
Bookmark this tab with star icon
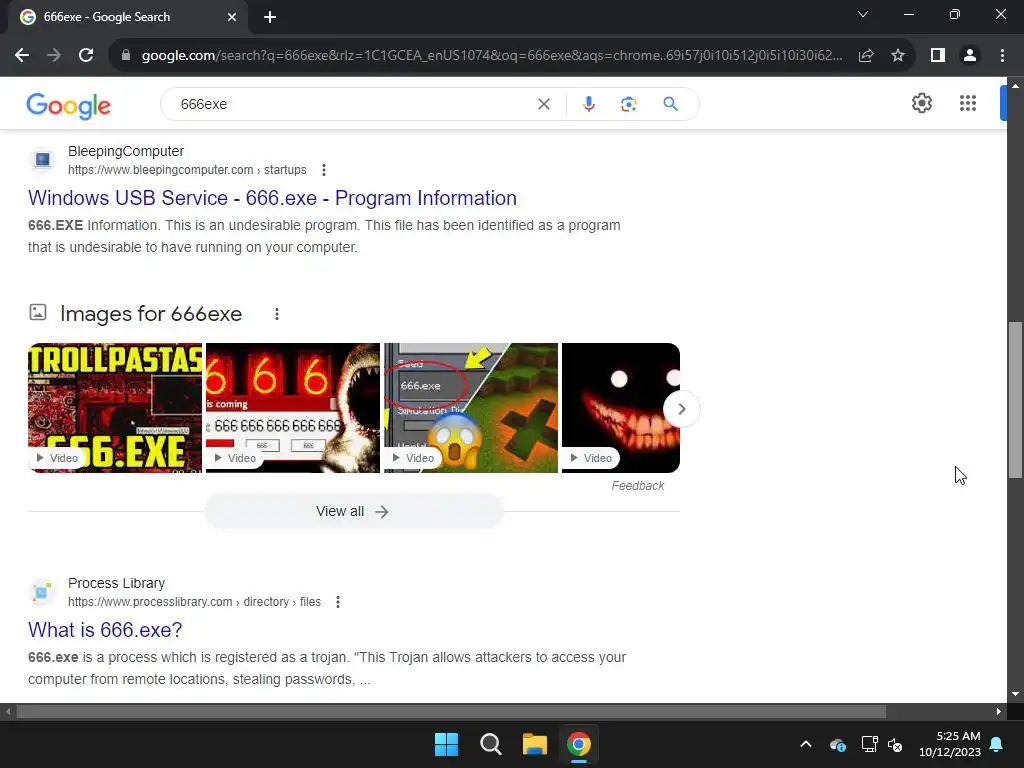pos(898,56)
